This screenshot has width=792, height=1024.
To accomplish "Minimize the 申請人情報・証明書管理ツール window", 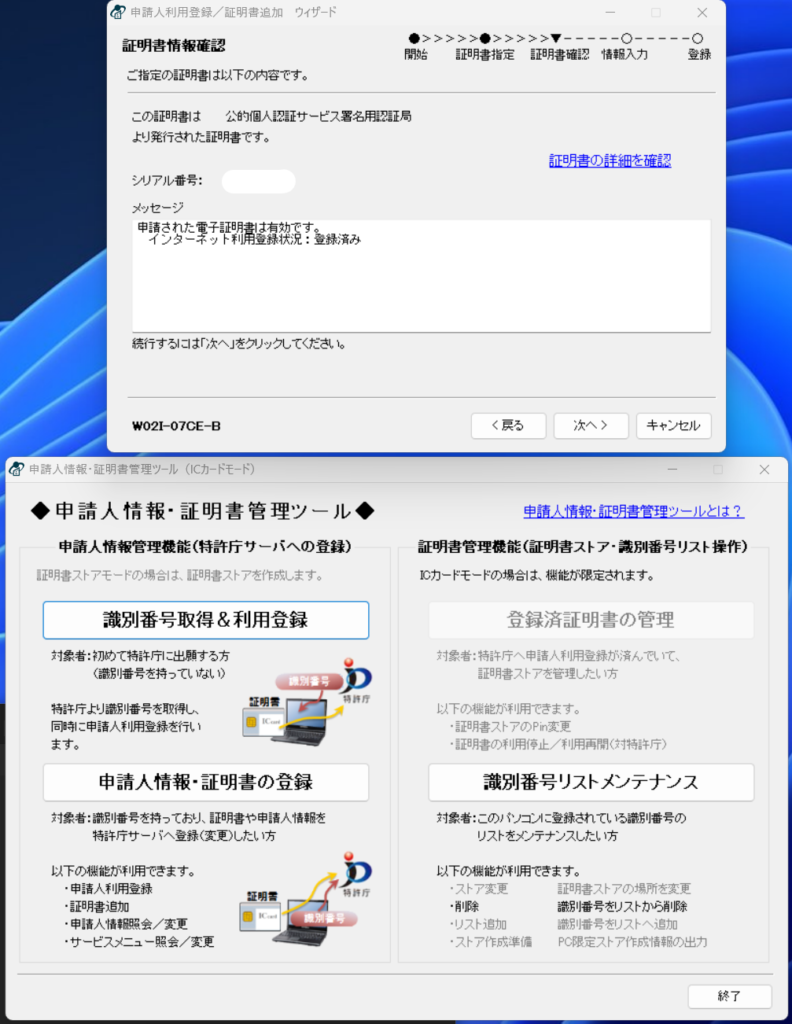I will [x=670, y=469].
